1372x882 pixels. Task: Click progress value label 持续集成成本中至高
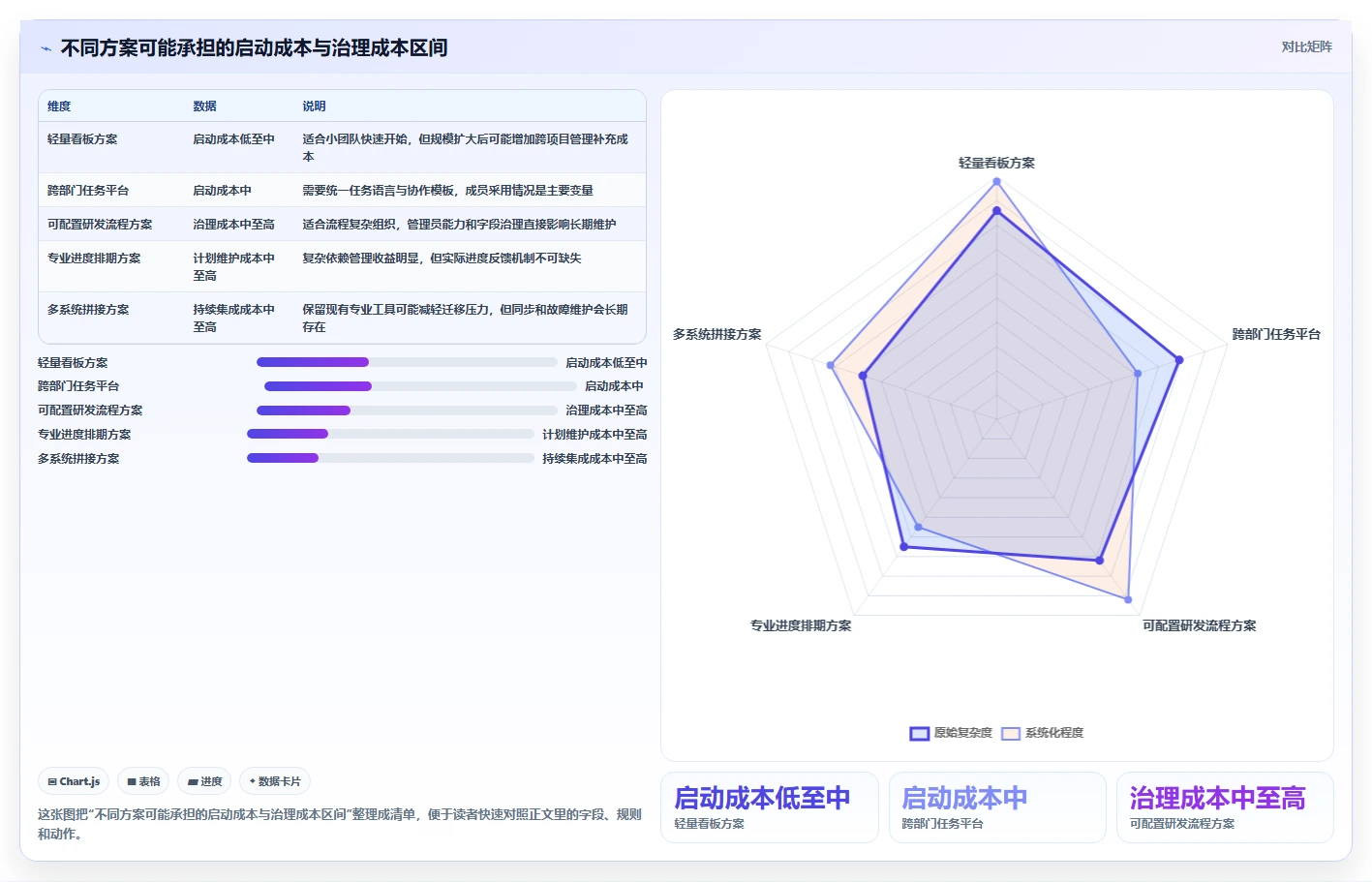coord(595,459)
